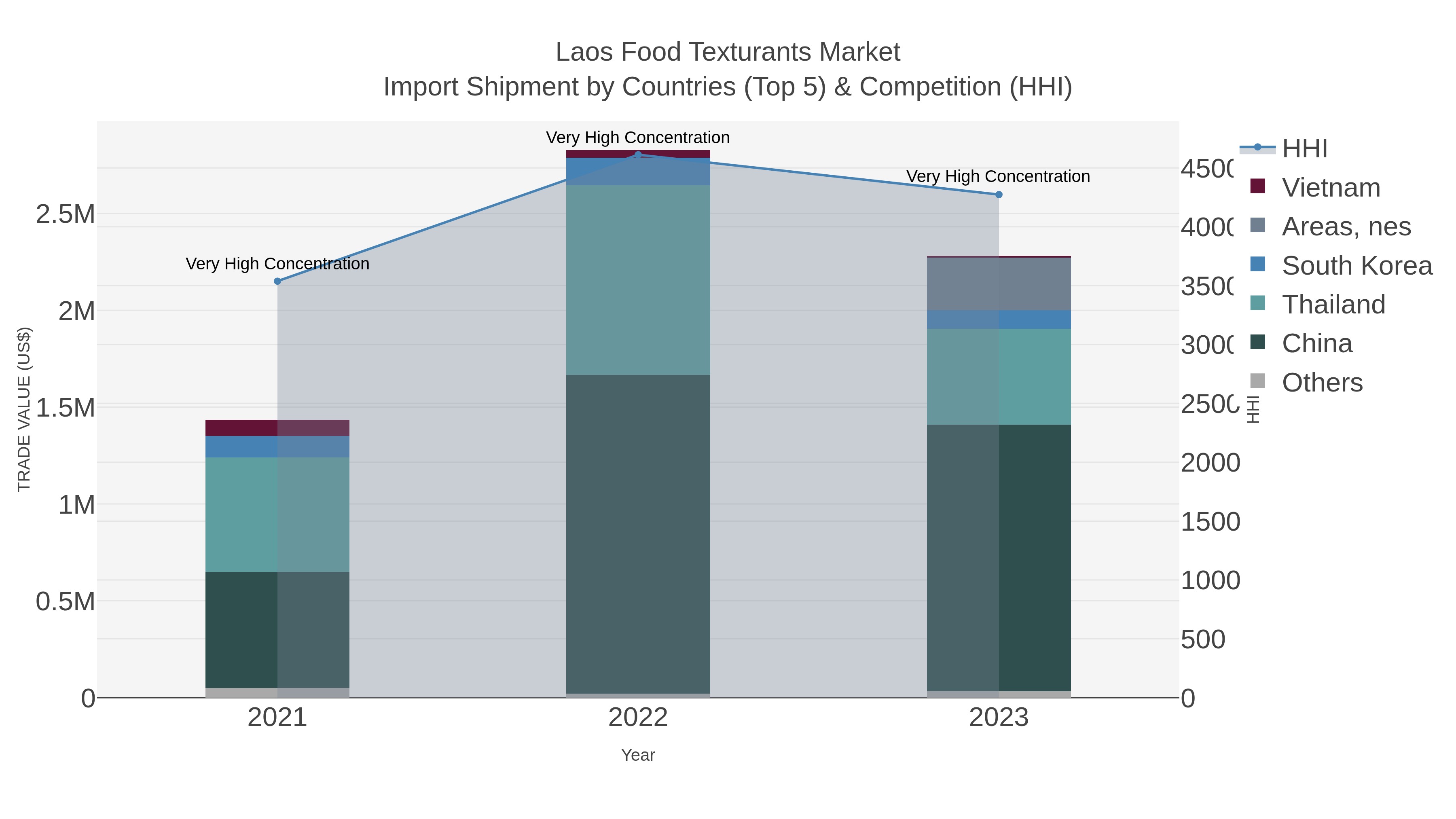The height and width of the screenshot is (819, 1456).
Task: Toggle the Areas, nes legend label
Action: 1346,226
